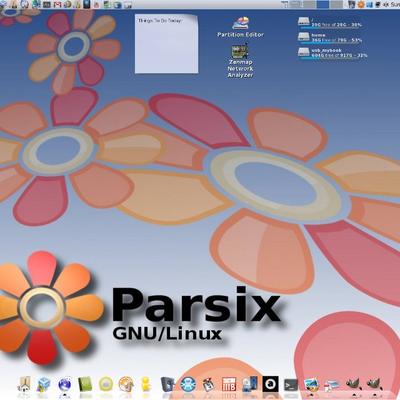Open the orange circular arrow dock icon
400x400 pixels.
(126, 384)
